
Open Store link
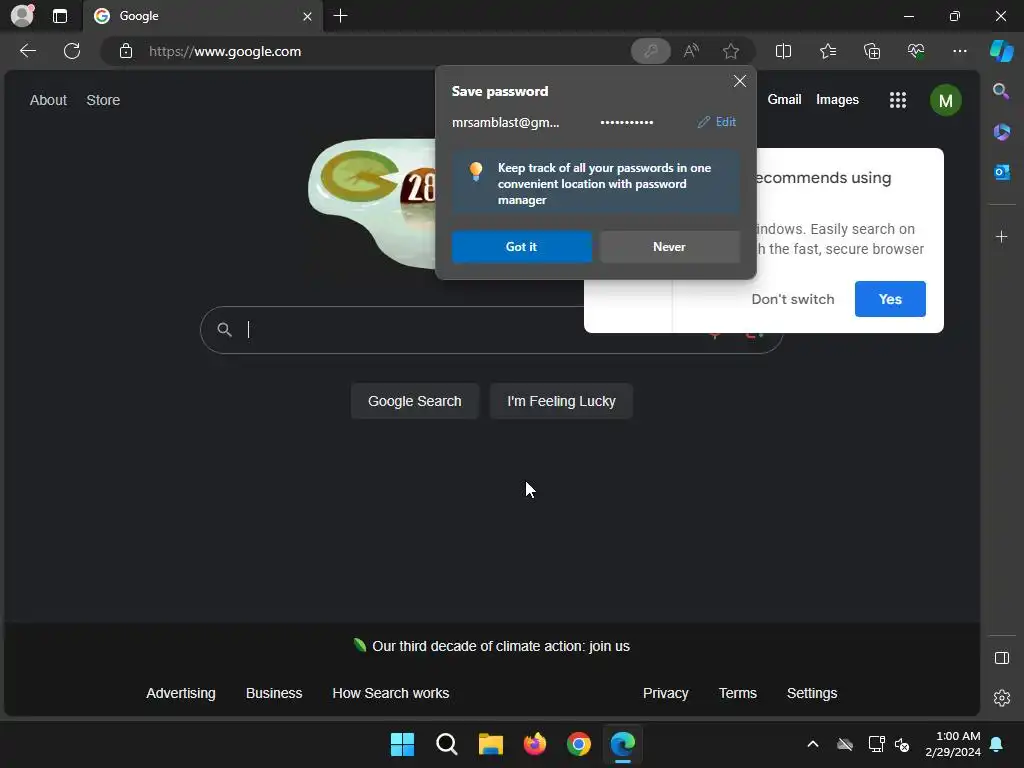[x=103, y=100]
